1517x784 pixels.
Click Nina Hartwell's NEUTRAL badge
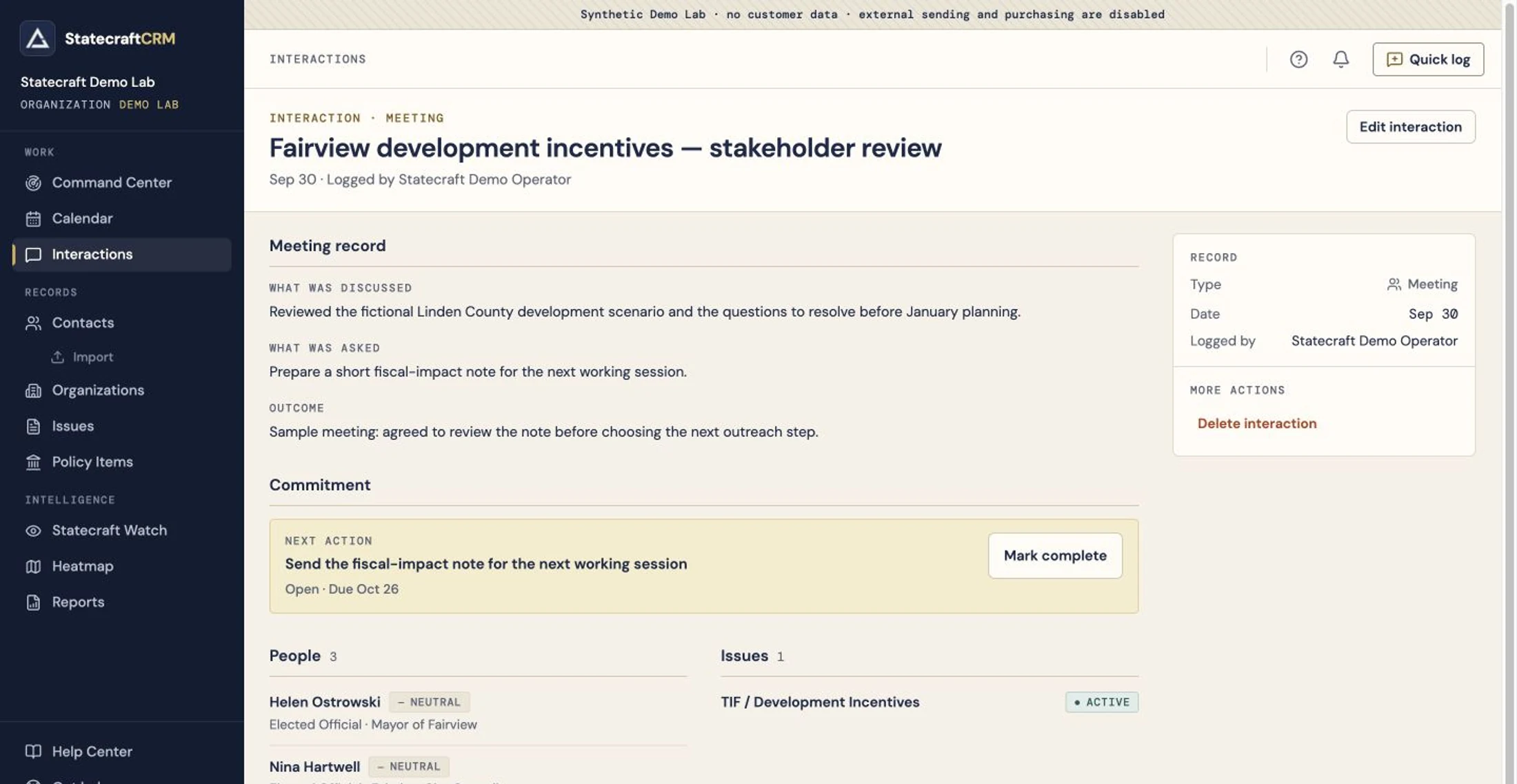click(x=408, y=767)
